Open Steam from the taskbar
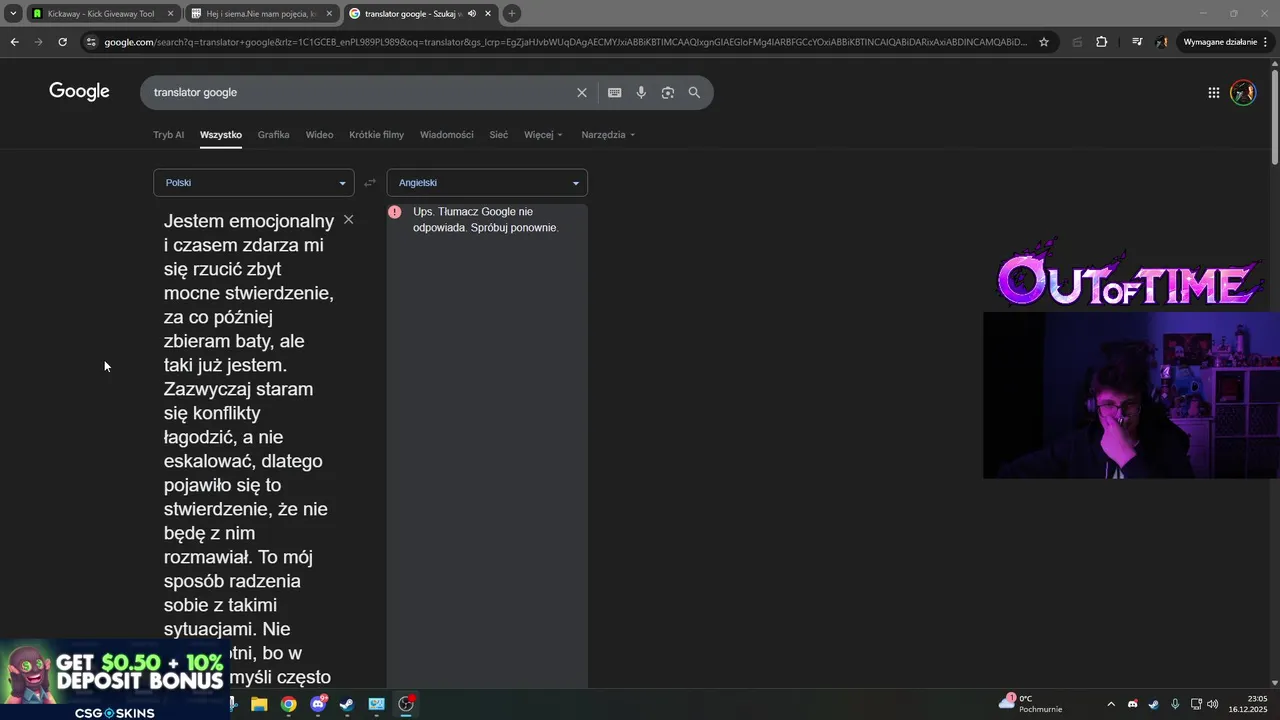Screen dimensions: 1280x720 347,704
